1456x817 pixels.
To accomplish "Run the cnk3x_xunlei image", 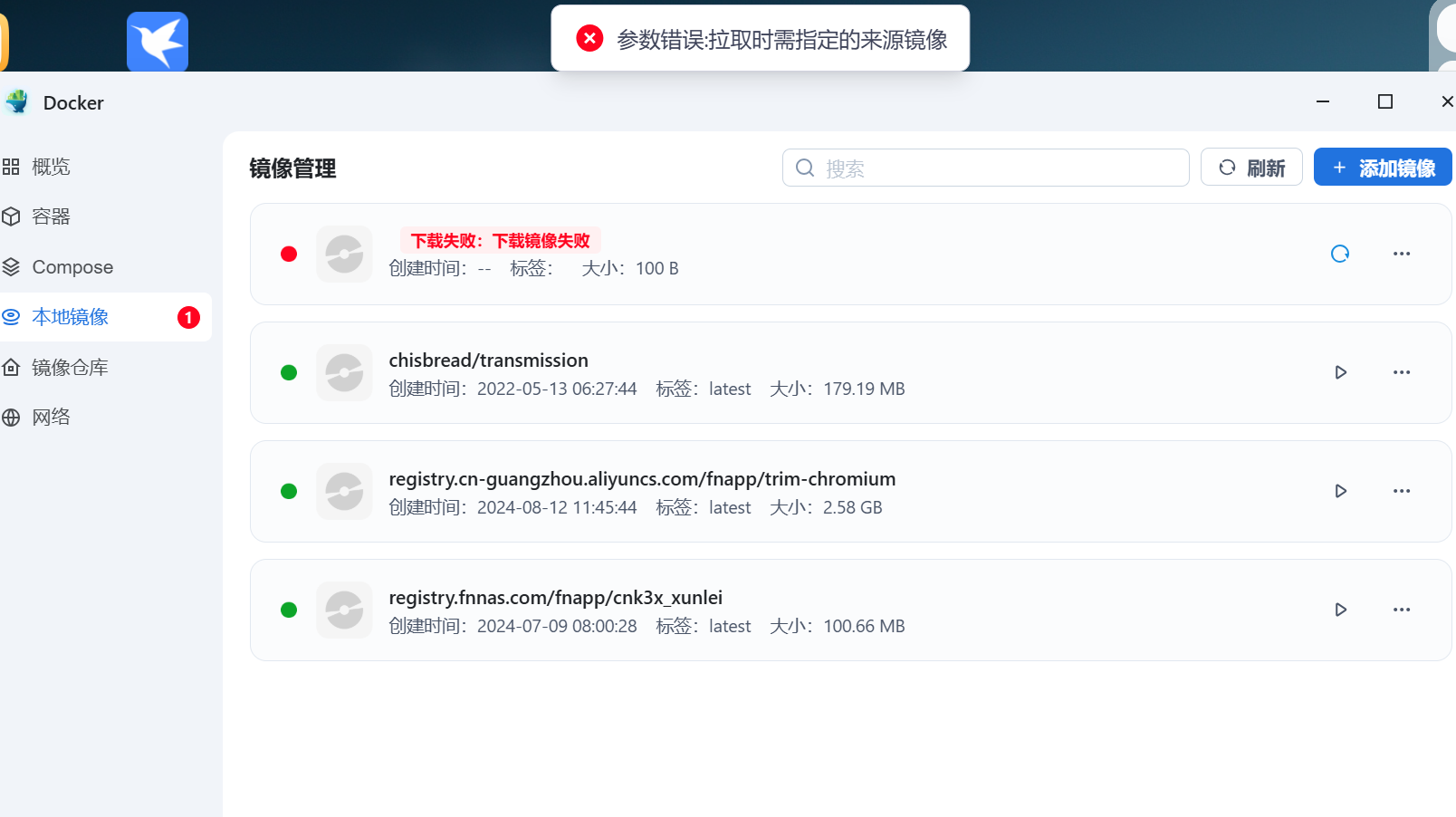I will click(1341, 610).
